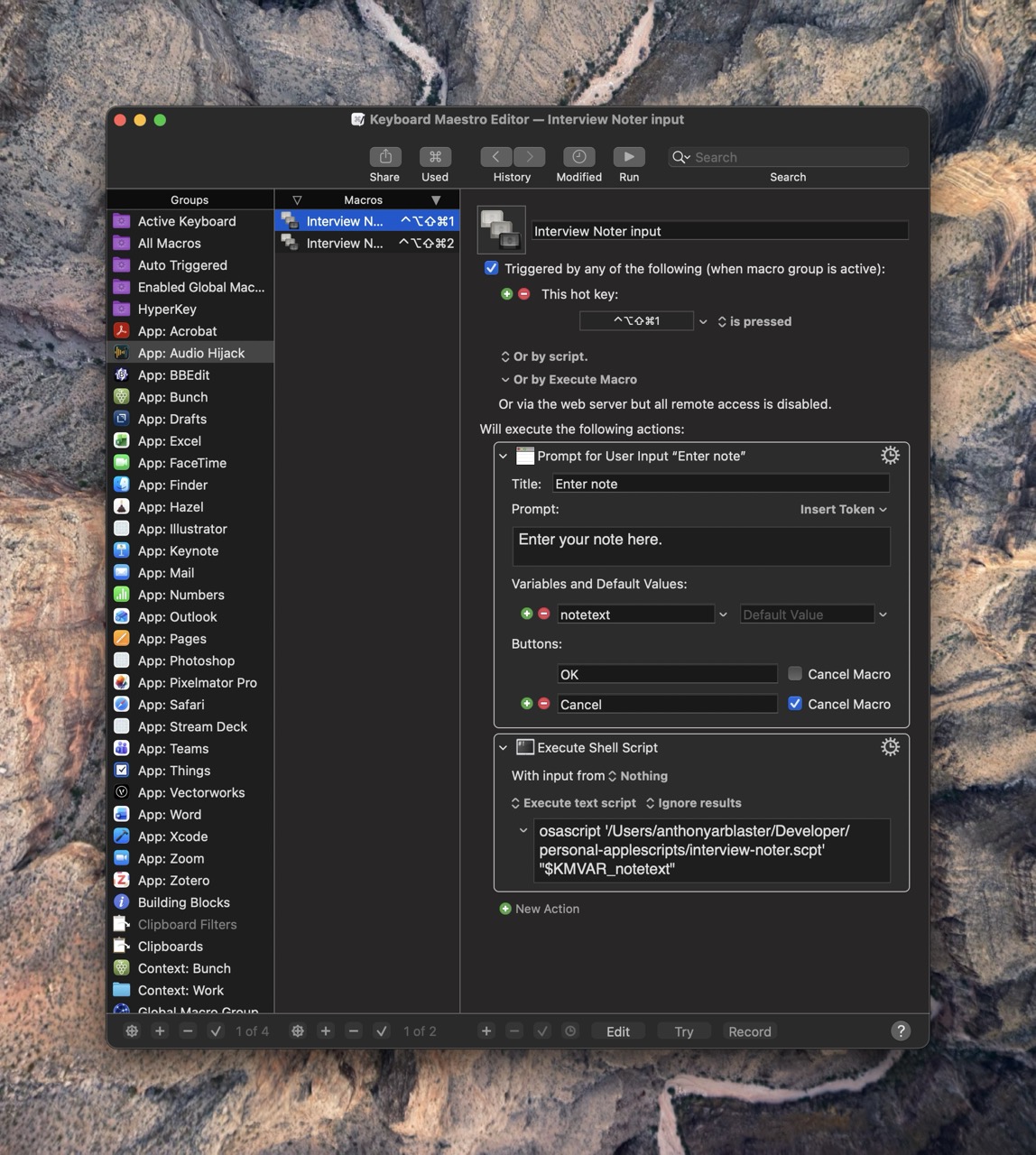Screen dimensions: 1036x1155
Task: Open gear settings on Execute Shell Script action
Action: [x=890, y=747]
